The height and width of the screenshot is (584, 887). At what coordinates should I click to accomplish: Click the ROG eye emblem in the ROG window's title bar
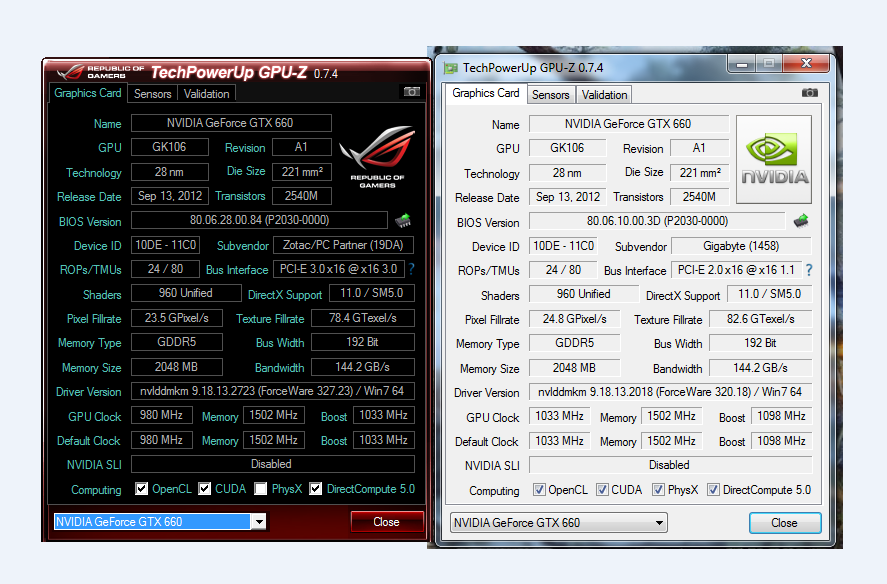(x=71, y=72)
